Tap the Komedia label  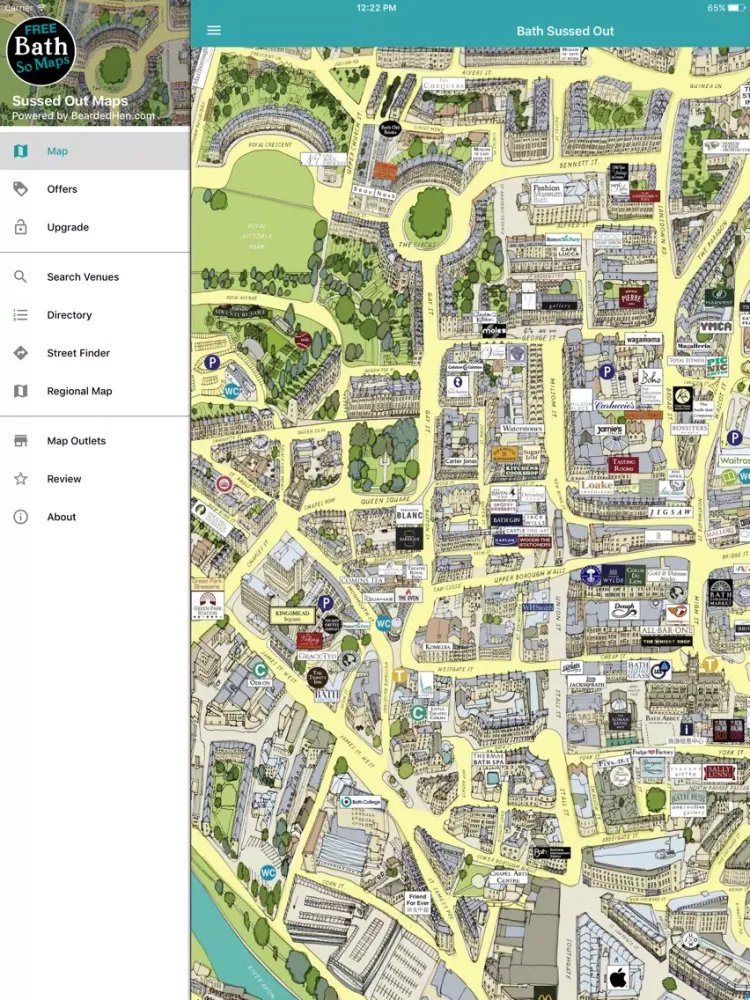(438, 647)
